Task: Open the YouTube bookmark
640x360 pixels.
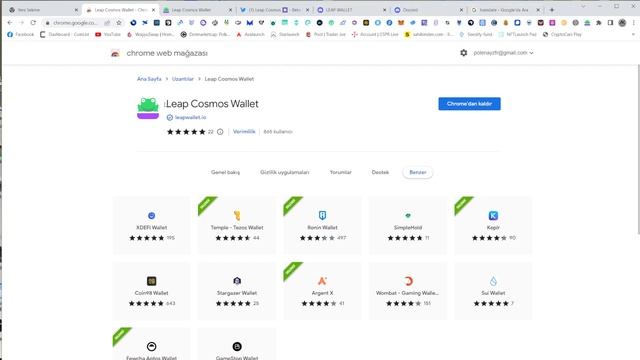Action: tap(108, 35)
